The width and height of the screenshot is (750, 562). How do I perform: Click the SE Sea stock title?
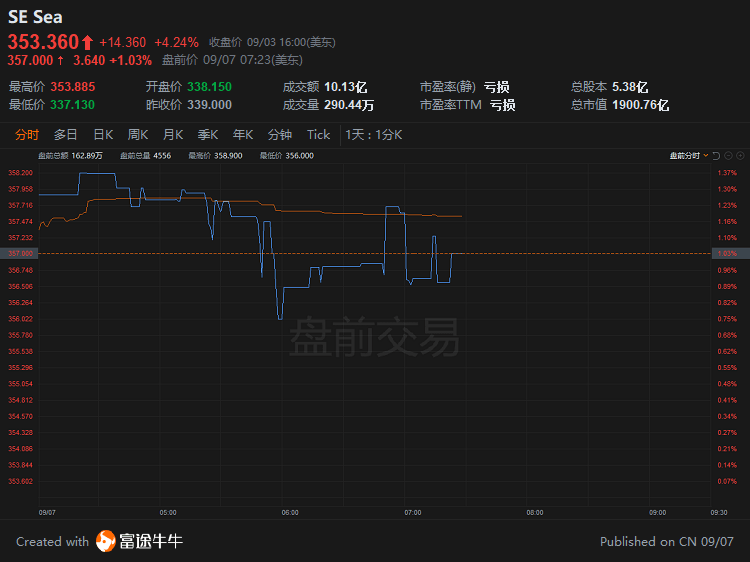point(35,17)
